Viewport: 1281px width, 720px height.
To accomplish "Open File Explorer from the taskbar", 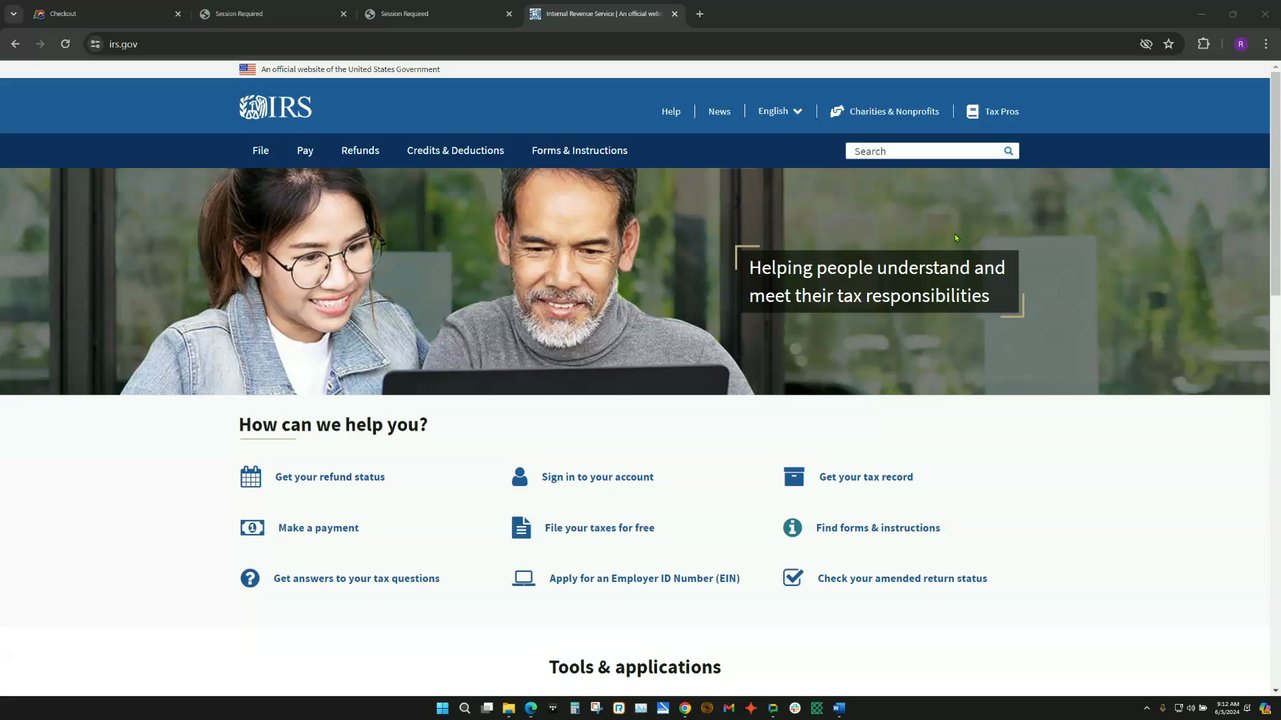I will tap(508, 708).
